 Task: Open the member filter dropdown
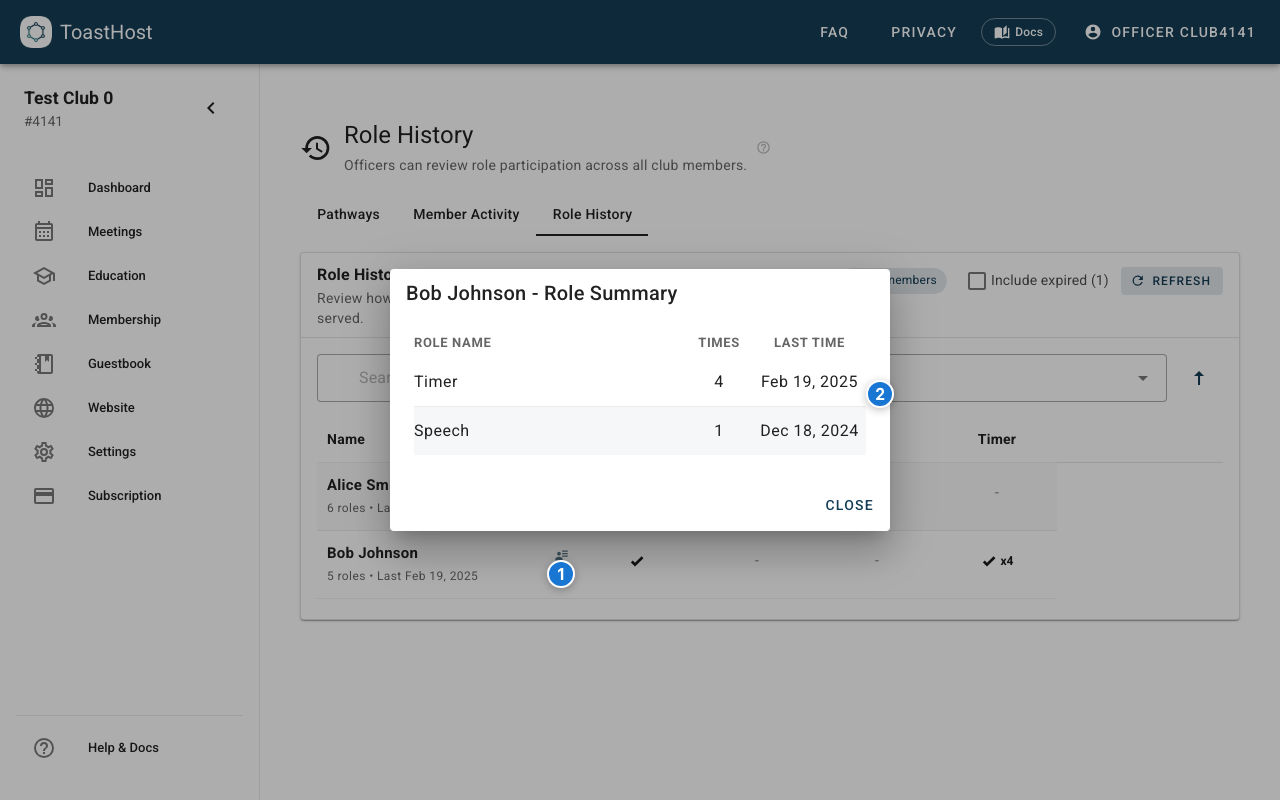[1143, 378]
